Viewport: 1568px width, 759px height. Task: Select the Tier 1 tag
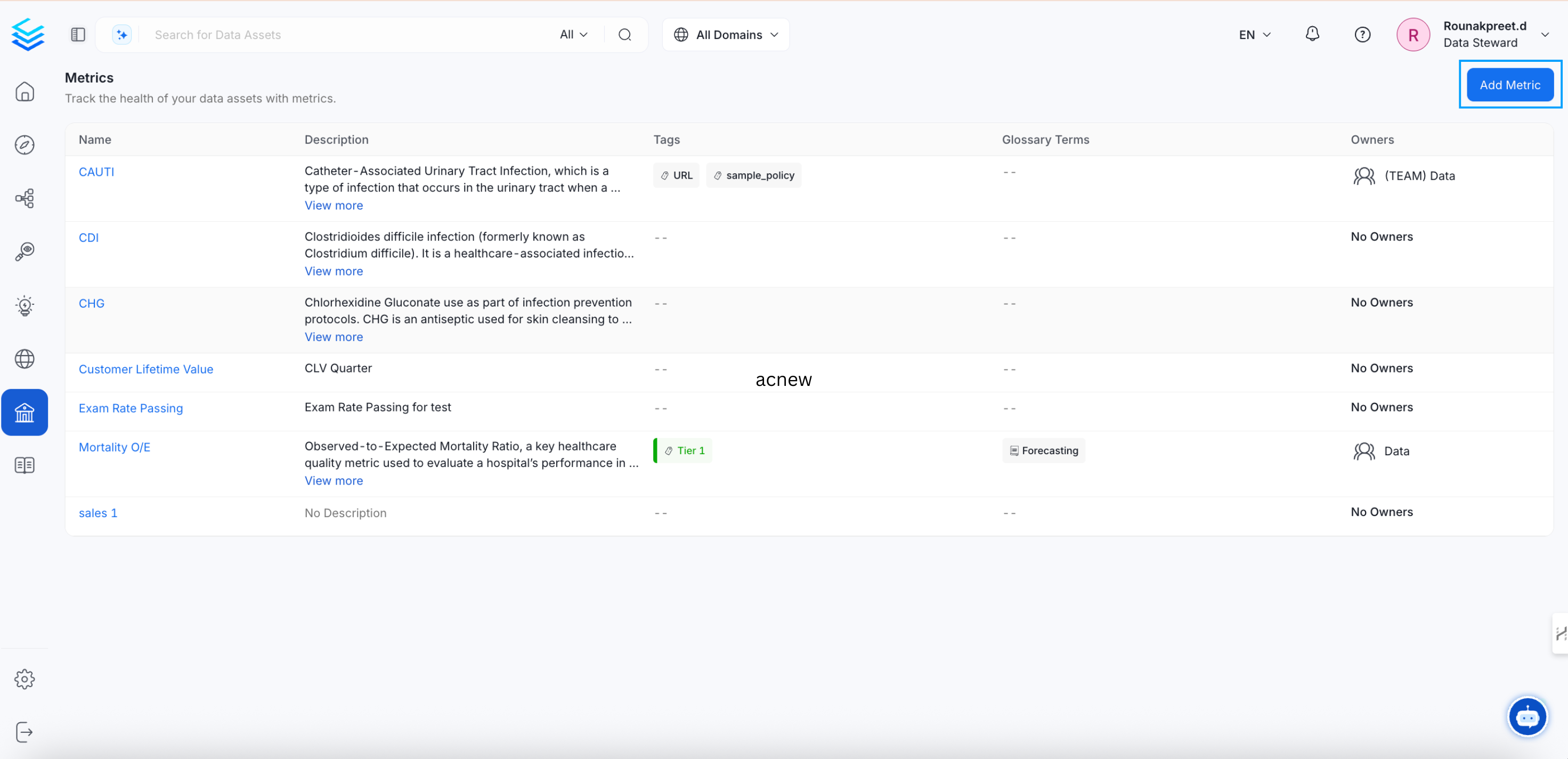[x=685, y=451]
